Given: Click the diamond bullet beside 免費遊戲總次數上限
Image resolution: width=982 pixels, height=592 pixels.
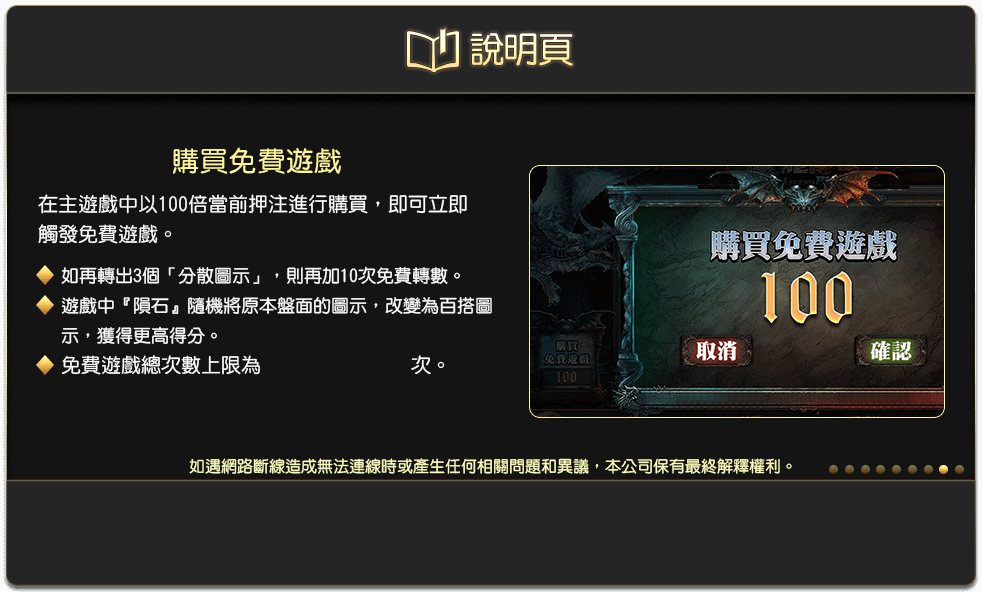Looking at the screenshot, I should point(45,365).
